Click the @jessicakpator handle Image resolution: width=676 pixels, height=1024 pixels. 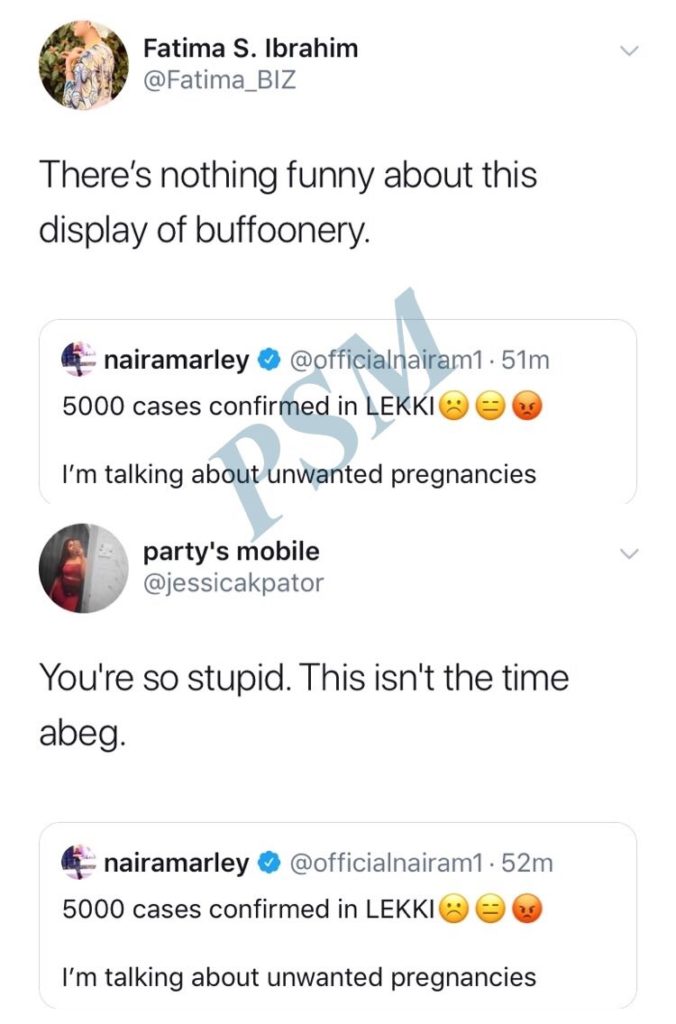tap(233, 582)
